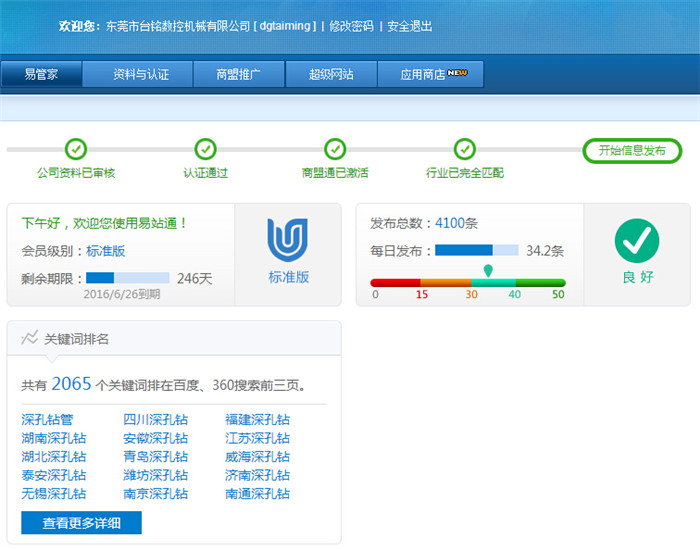Click the teal marker on the rating scale

(488, 271)
